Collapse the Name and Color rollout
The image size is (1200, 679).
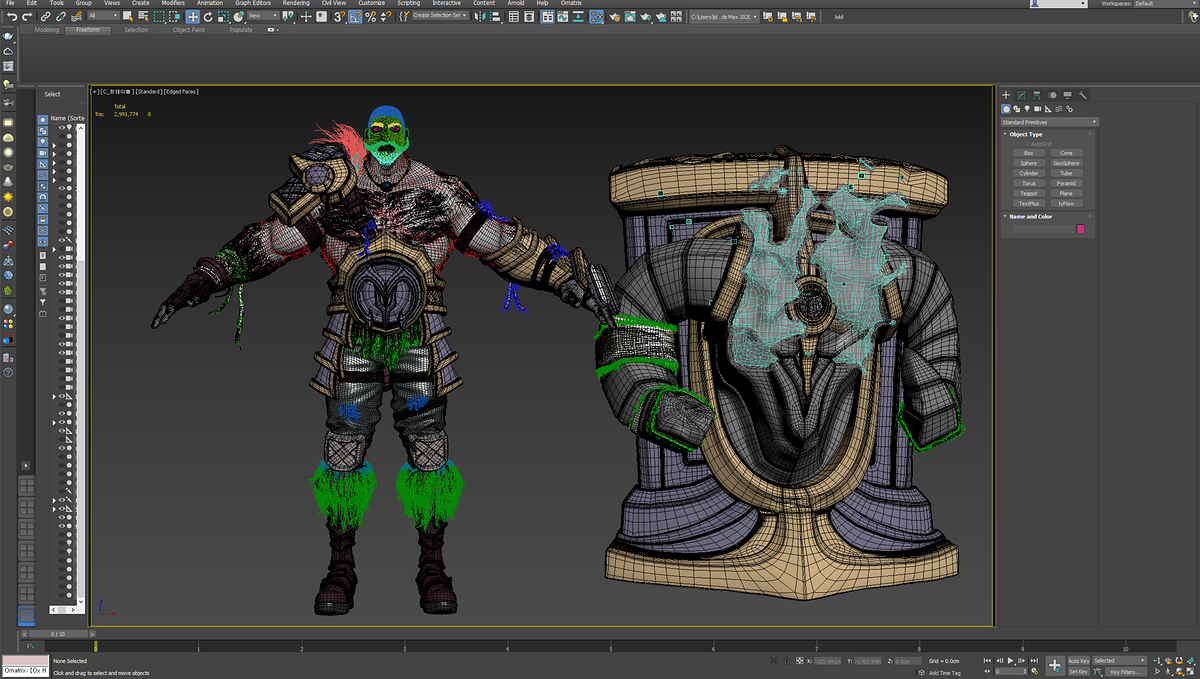click(1030, 216)
